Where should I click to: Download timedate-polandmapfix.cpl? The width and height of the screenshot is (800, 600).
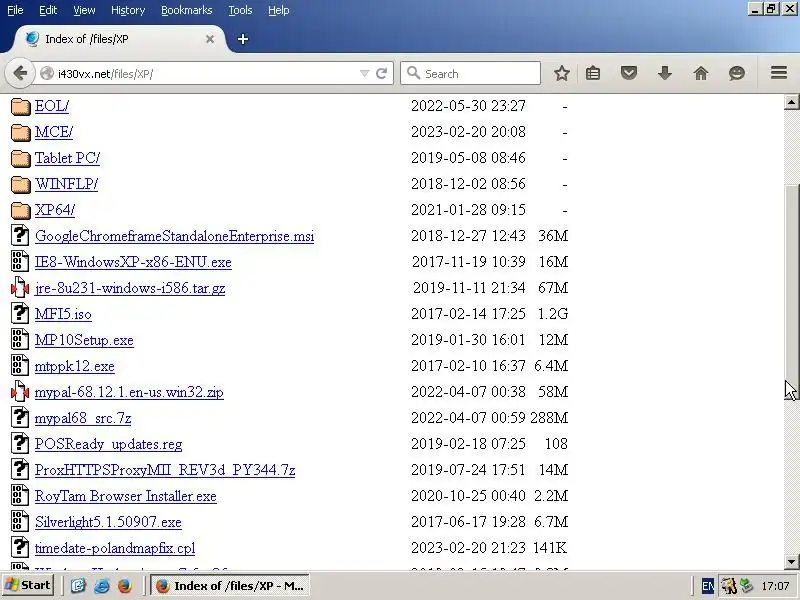(115, 548)
